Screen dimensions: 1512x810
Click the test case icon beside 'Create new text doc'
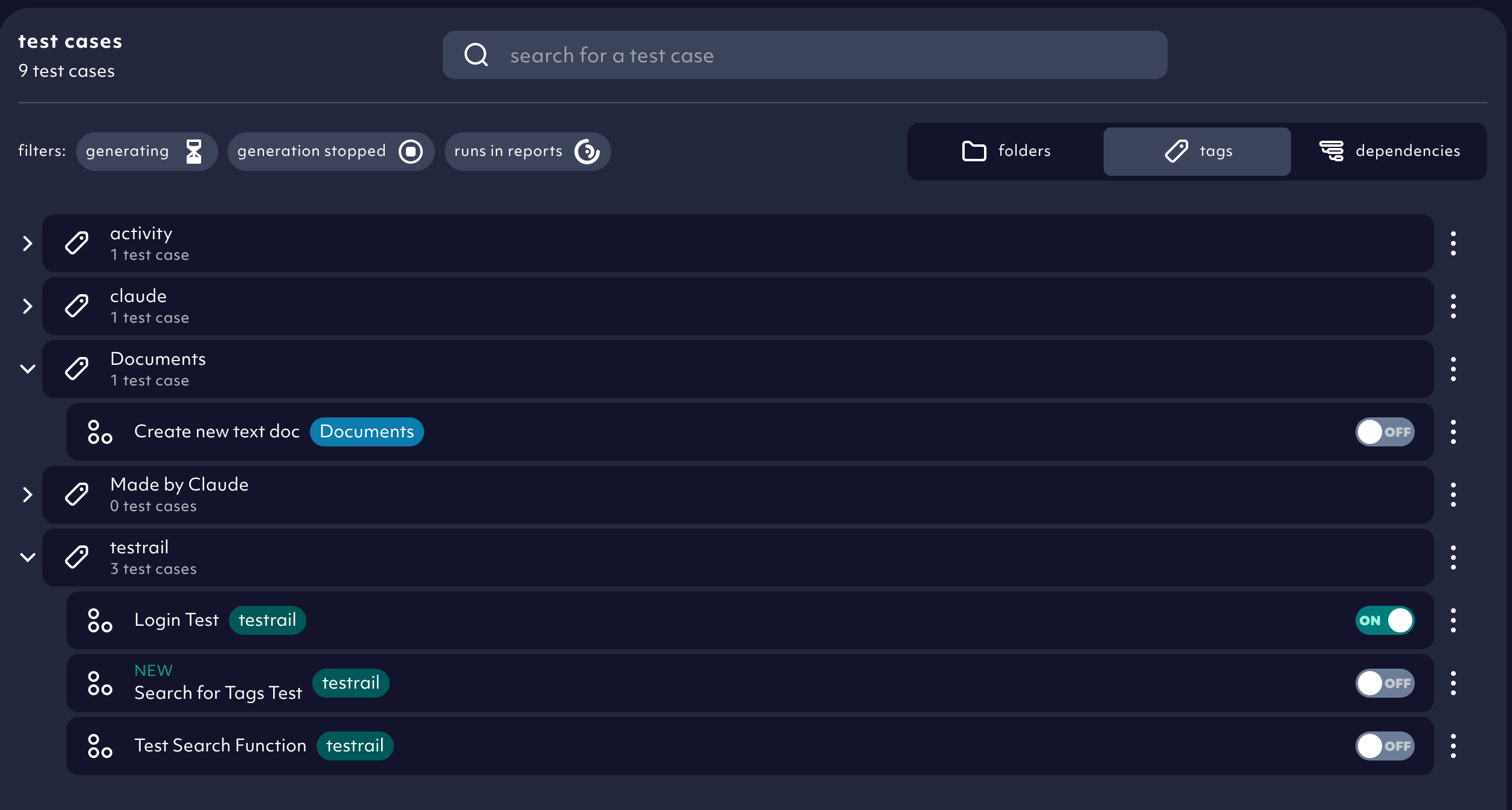tap(99, 432)
